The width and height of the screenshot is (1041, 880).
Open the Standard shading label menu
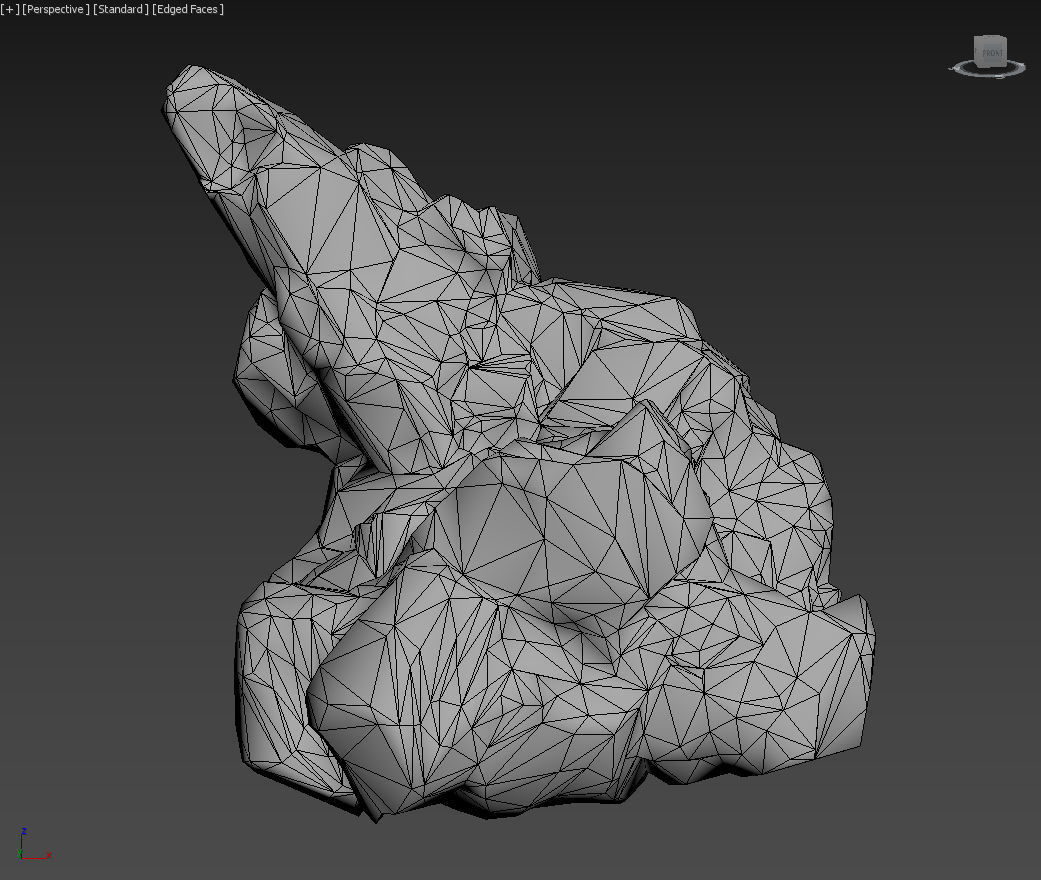click(x=121, y=9)
